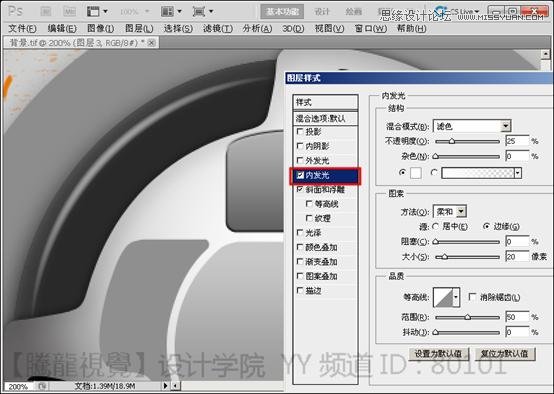554x394 pixels.
Task: Switch to the 绘画 workspace
Action: pos(353,12)
